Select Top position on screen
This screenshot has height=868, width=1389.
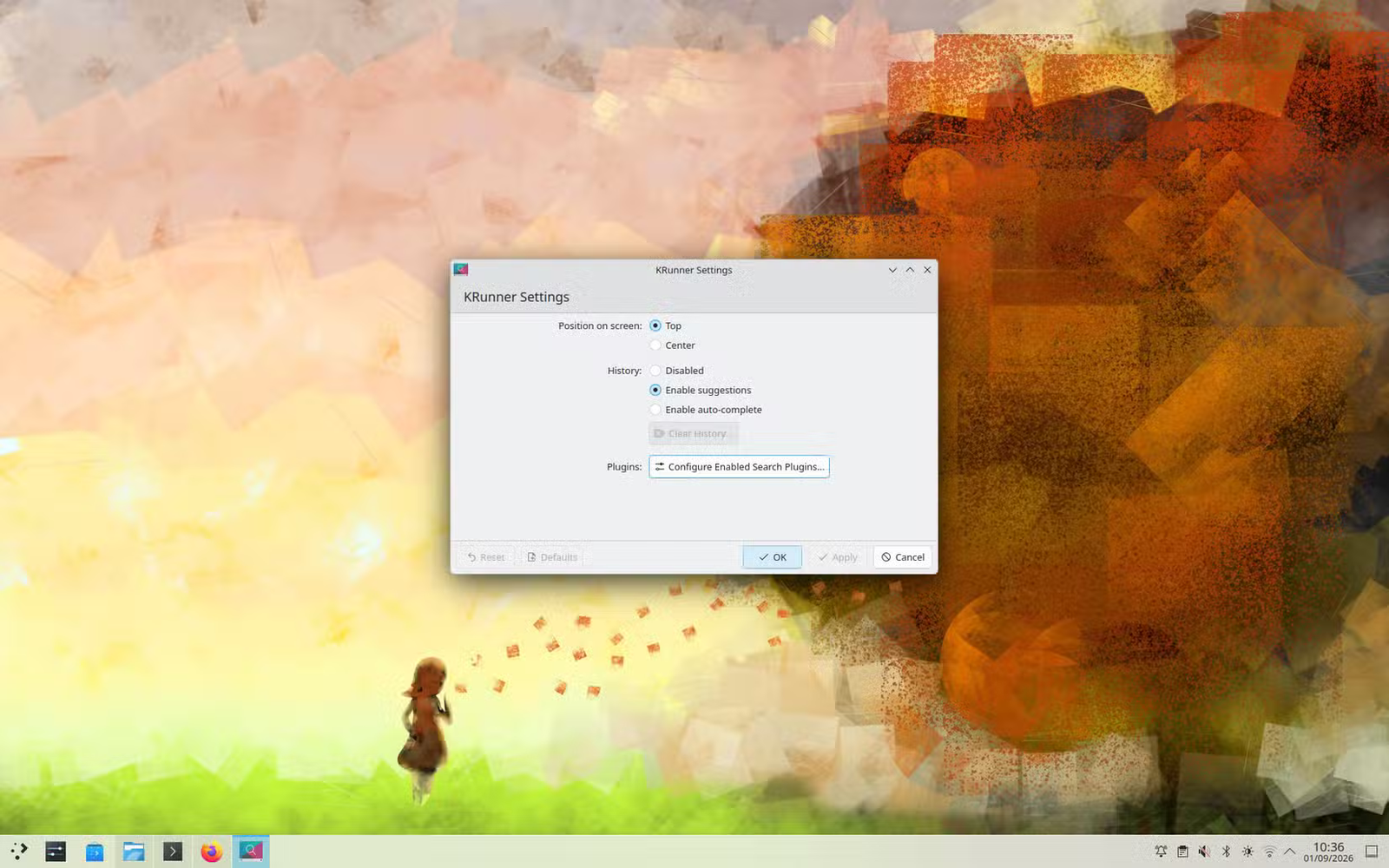[665, 325]
